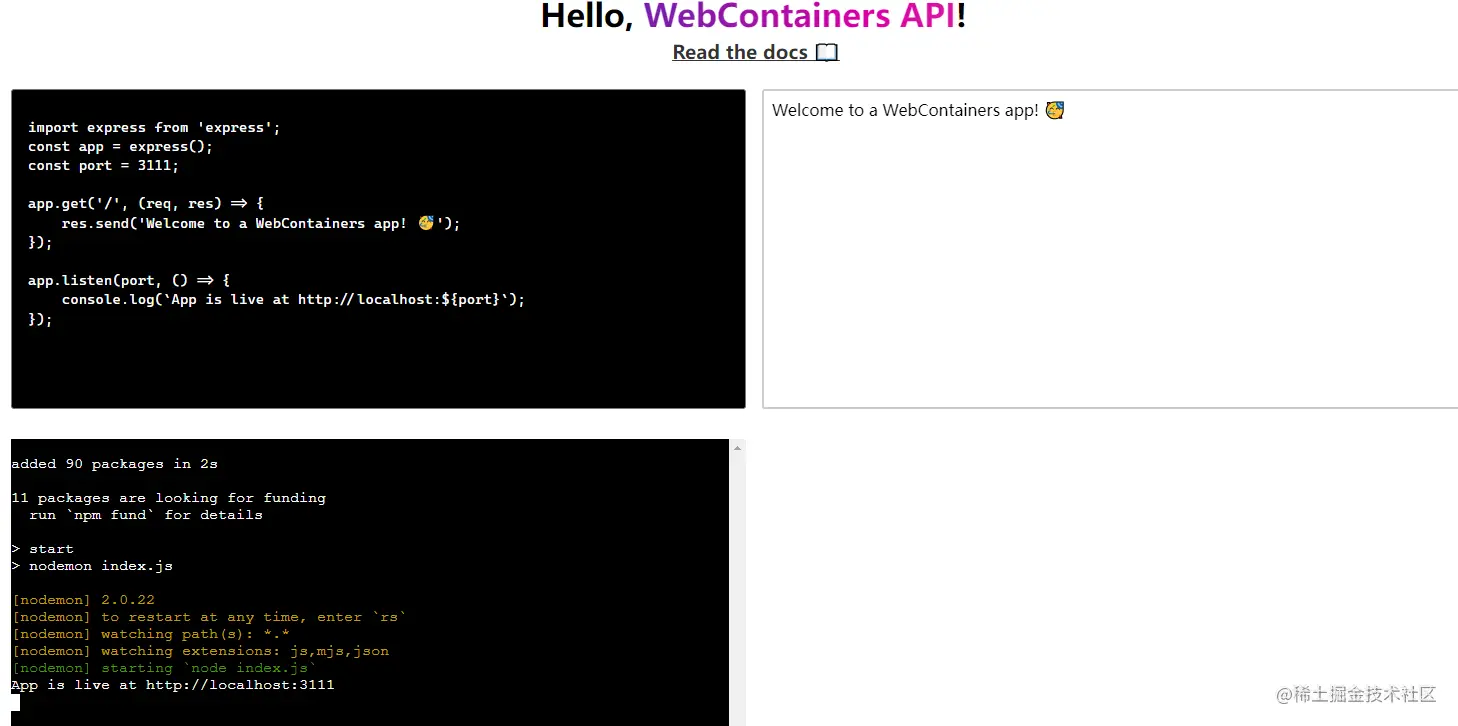Click the book icon beside Read the docs

pyautogui.click(x=827, y=53)
